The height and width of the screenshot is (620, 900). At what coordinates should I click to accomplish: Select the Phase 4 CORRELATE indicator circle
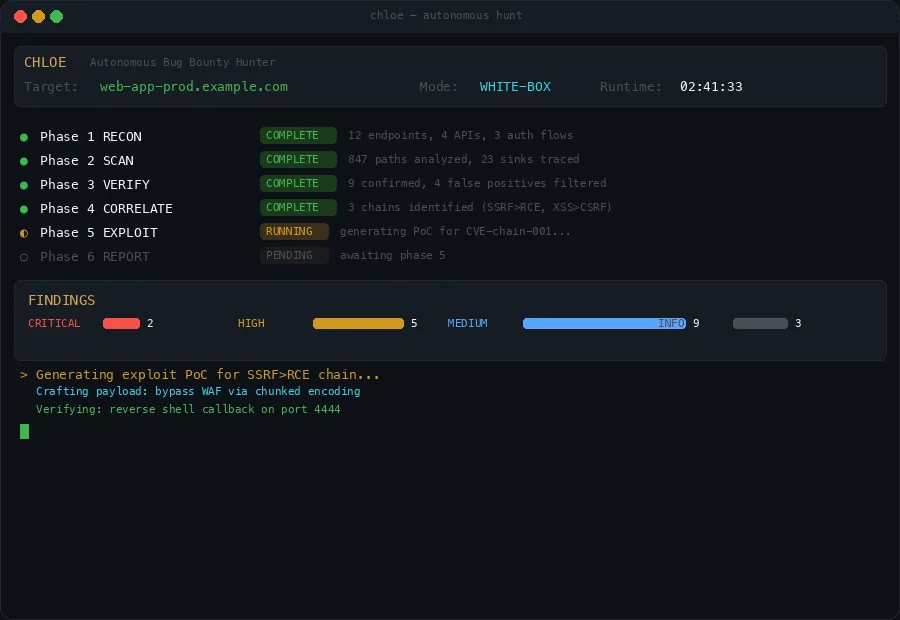tap(22, 208)
